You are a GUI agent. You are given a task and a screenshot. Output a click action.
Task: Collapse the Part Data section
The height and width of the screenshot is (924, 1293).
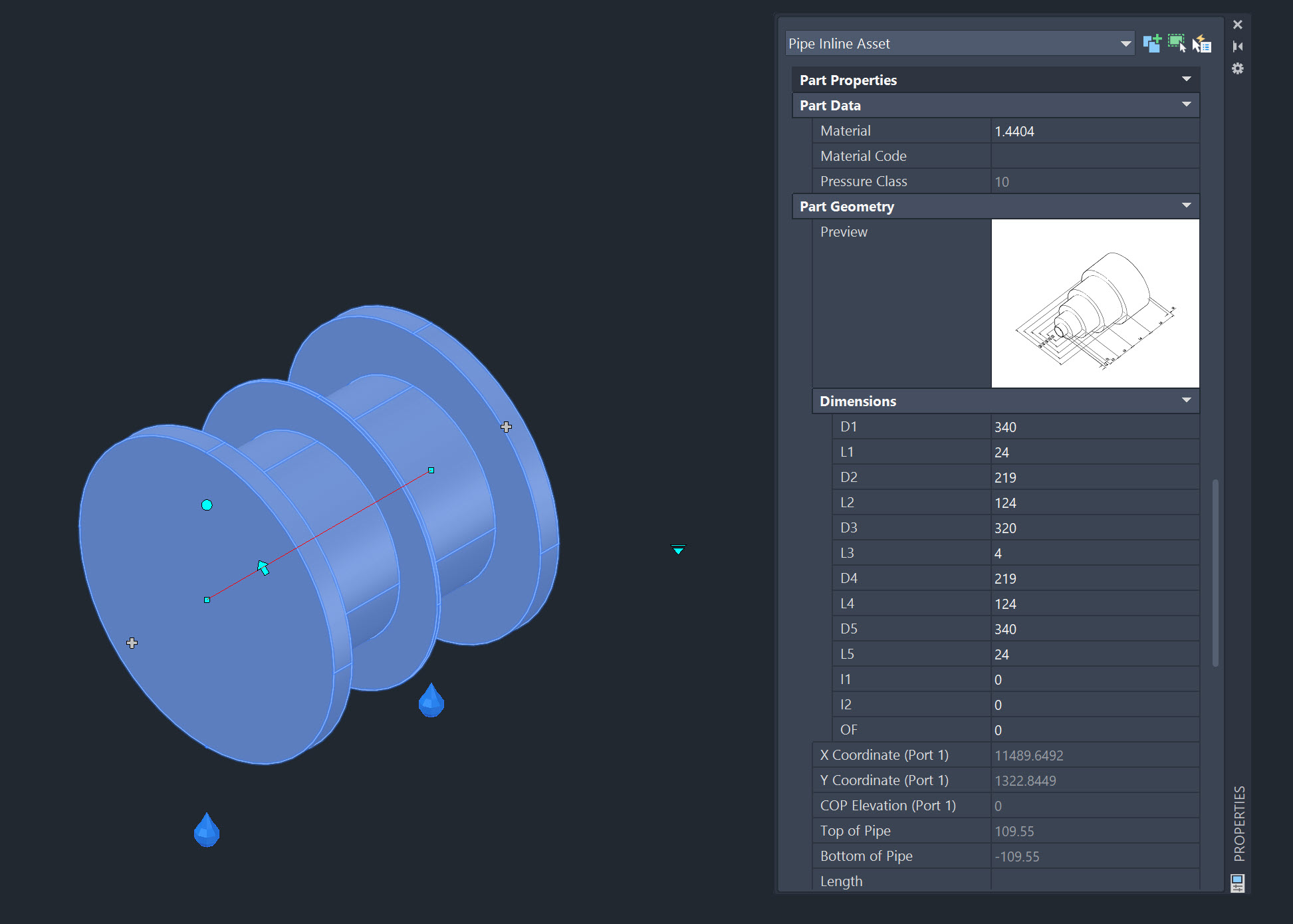point(1187,104)
